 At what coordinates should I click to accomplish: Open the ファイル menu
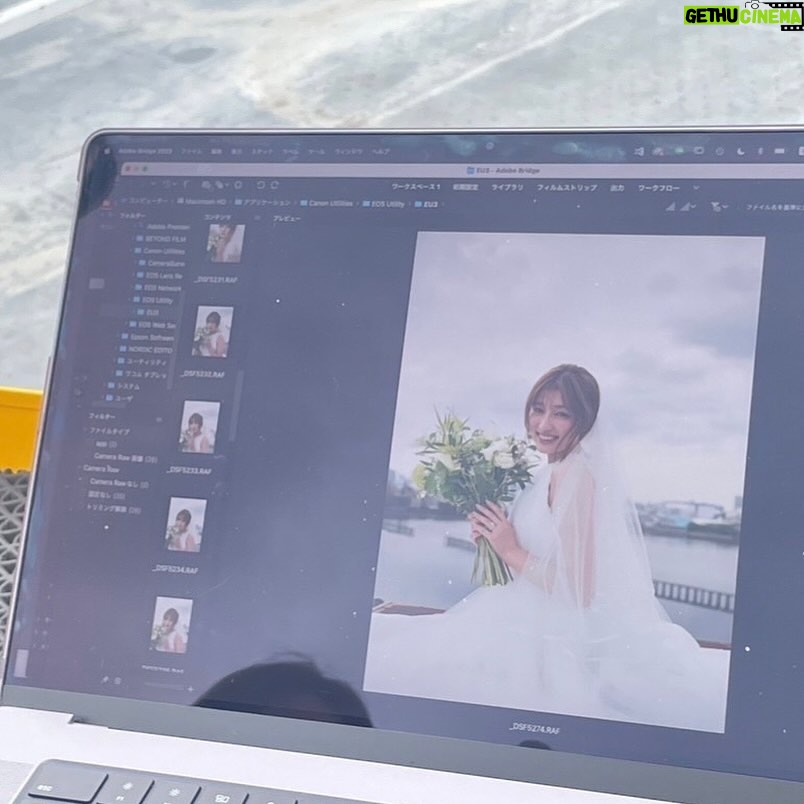[192, 151]
